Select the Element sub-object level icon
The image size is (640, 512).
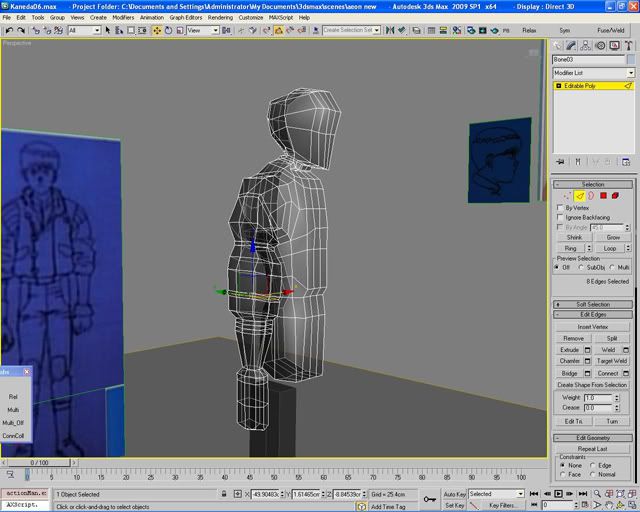[616, 196]
